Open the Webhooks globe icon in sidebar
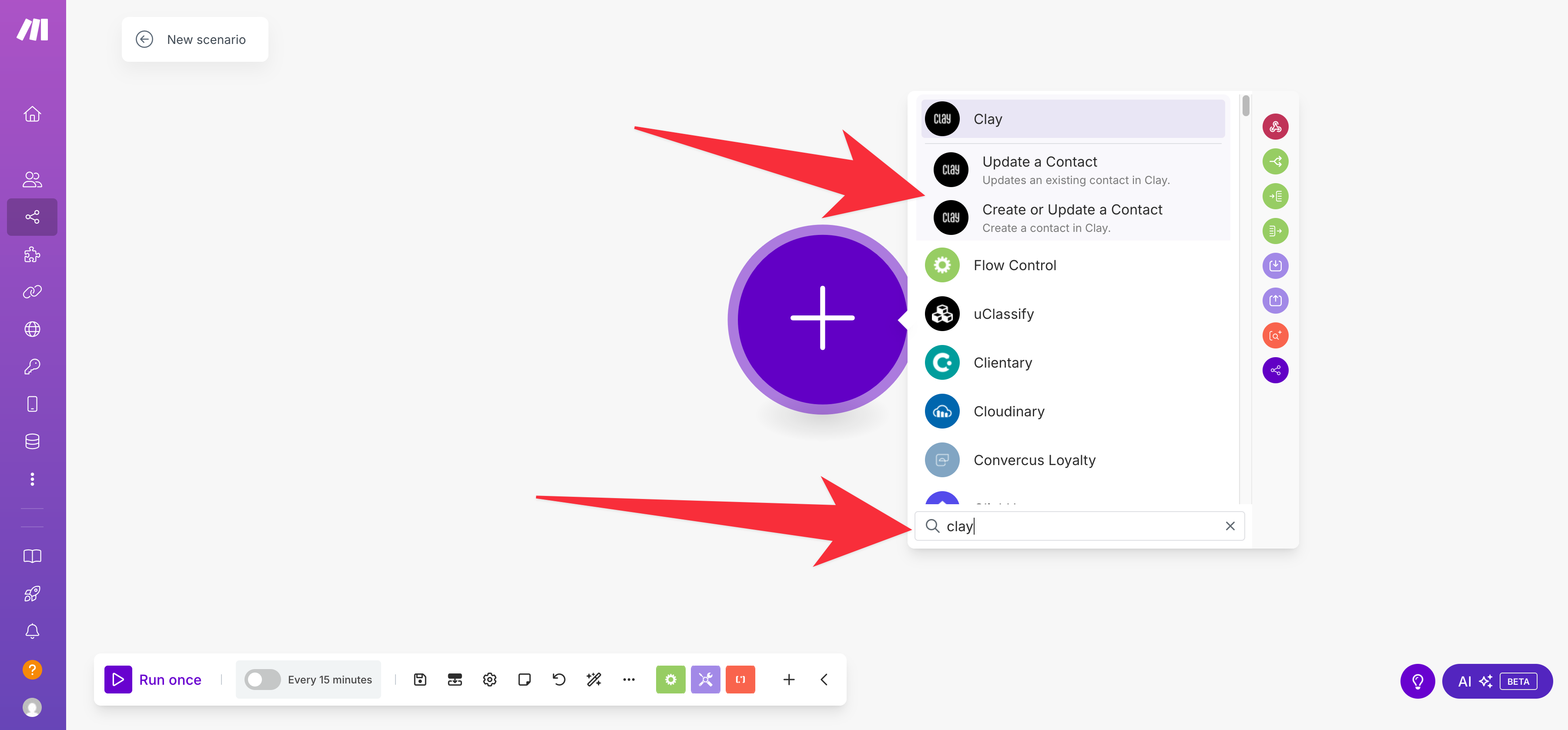 click(32, 329)
